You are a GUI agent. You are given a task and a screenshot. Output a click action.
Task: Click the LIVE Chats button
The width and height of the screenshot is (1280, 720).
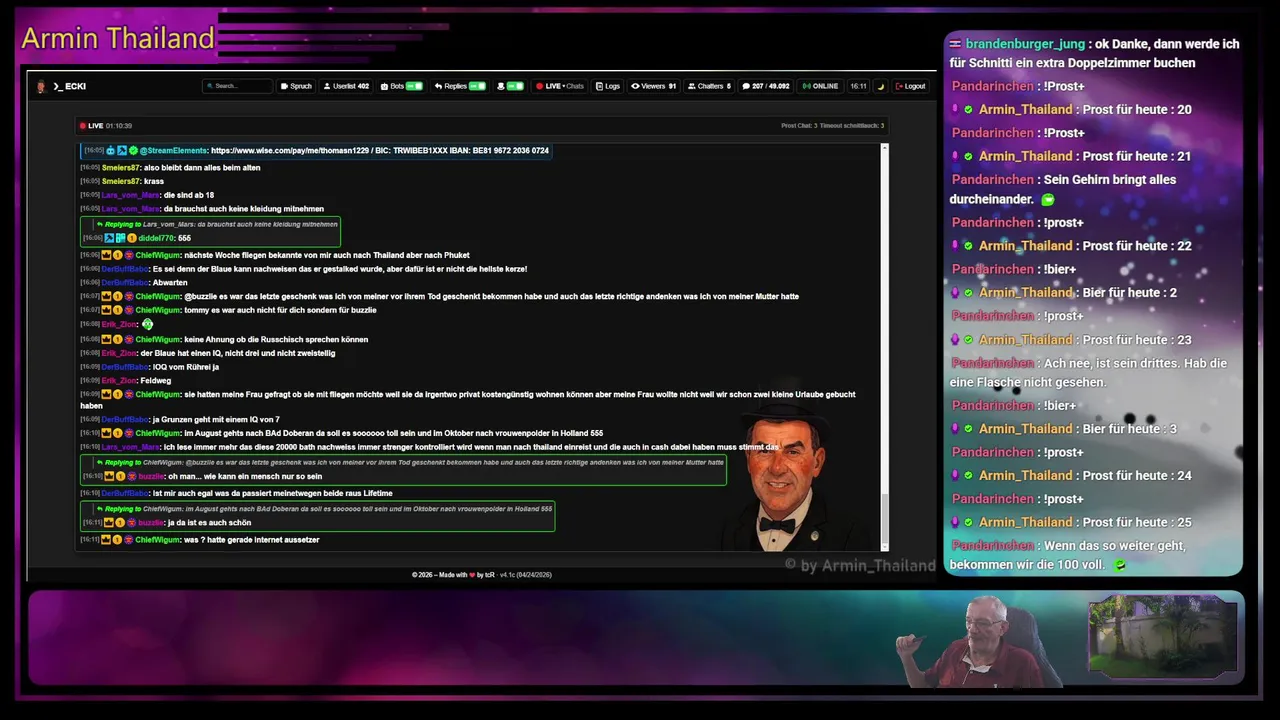coord(560,86)
